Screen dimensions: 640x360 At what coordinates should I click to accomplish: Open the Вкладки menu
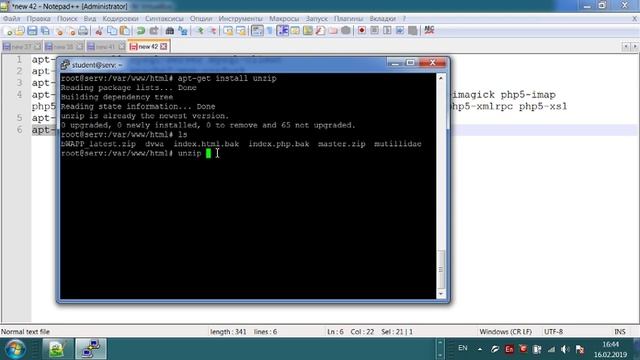click(382, 19)
